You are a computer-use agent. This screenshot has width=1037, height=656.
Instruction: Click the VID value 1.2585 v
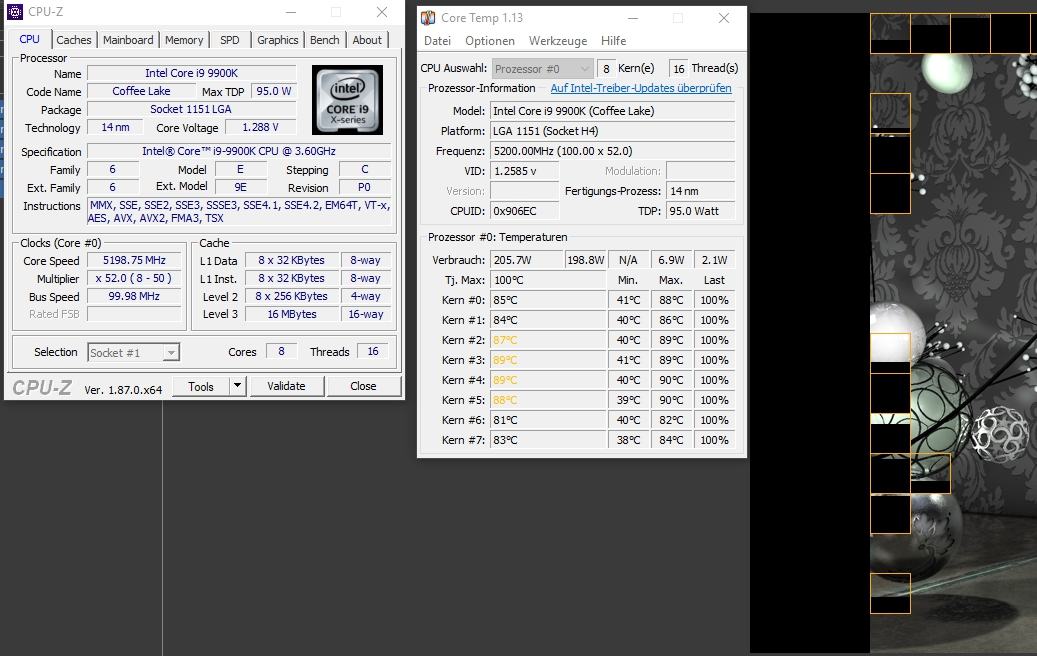click(524, 171)
